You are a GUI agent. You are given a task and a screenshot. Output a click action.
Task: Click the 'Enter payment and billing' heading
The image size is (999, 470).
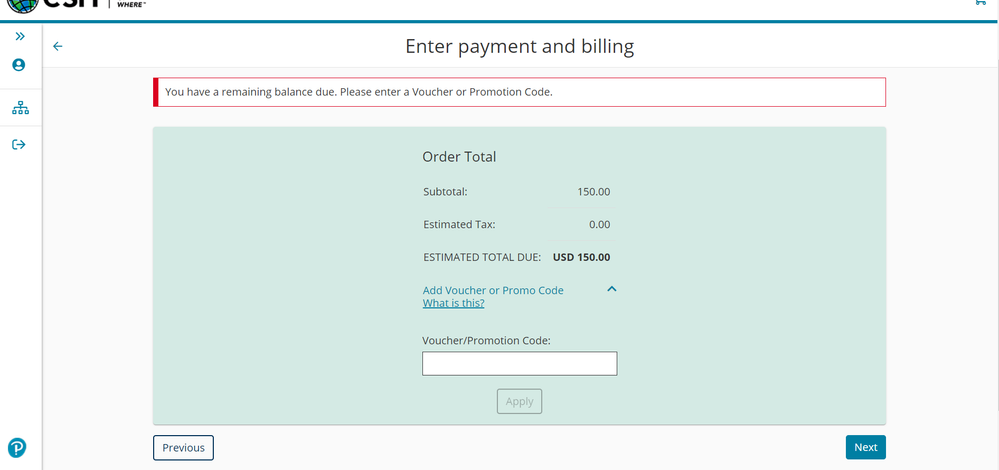pos(519,46)
